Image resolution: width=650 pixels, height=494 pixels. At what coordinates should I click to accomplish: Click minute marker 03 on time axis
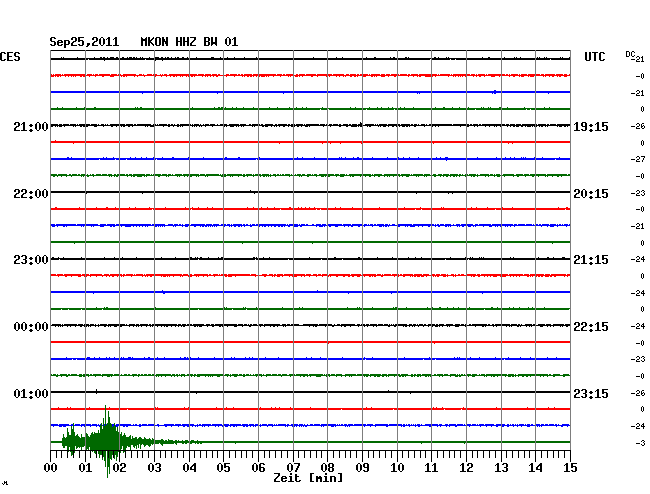[x=154, y=468]
